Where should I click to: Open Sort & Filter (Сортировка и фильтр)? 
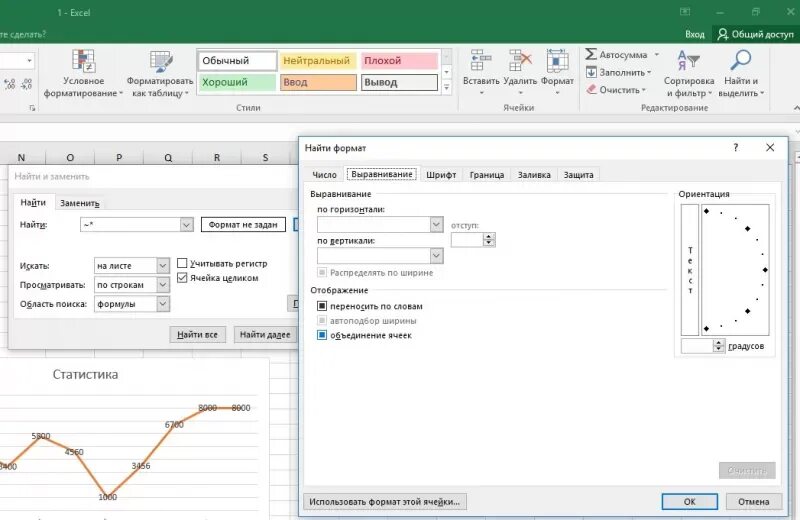click(x=689, y=73)
